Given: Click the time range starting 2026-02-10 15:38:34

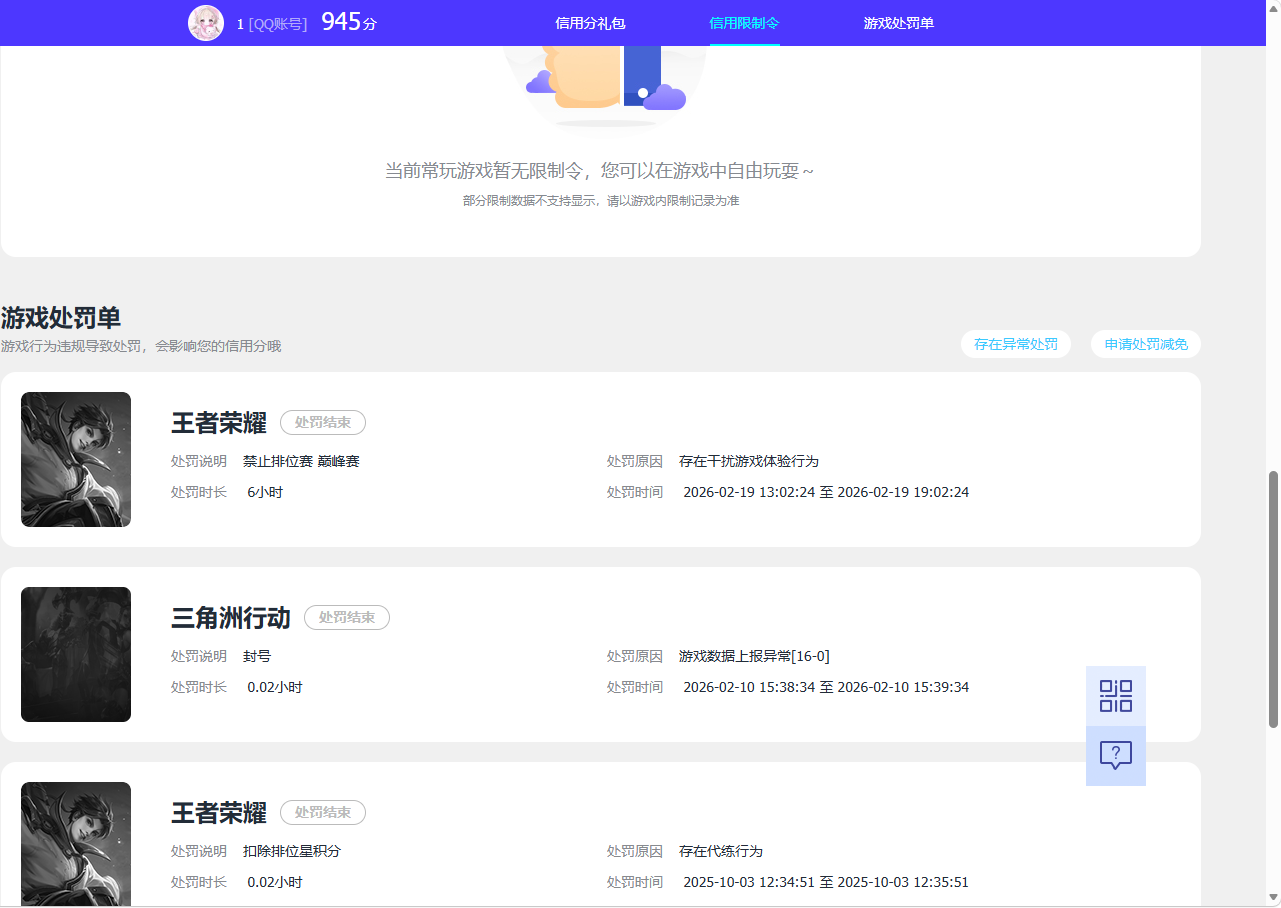Looking at the screenshot, I should pos(826,688).
